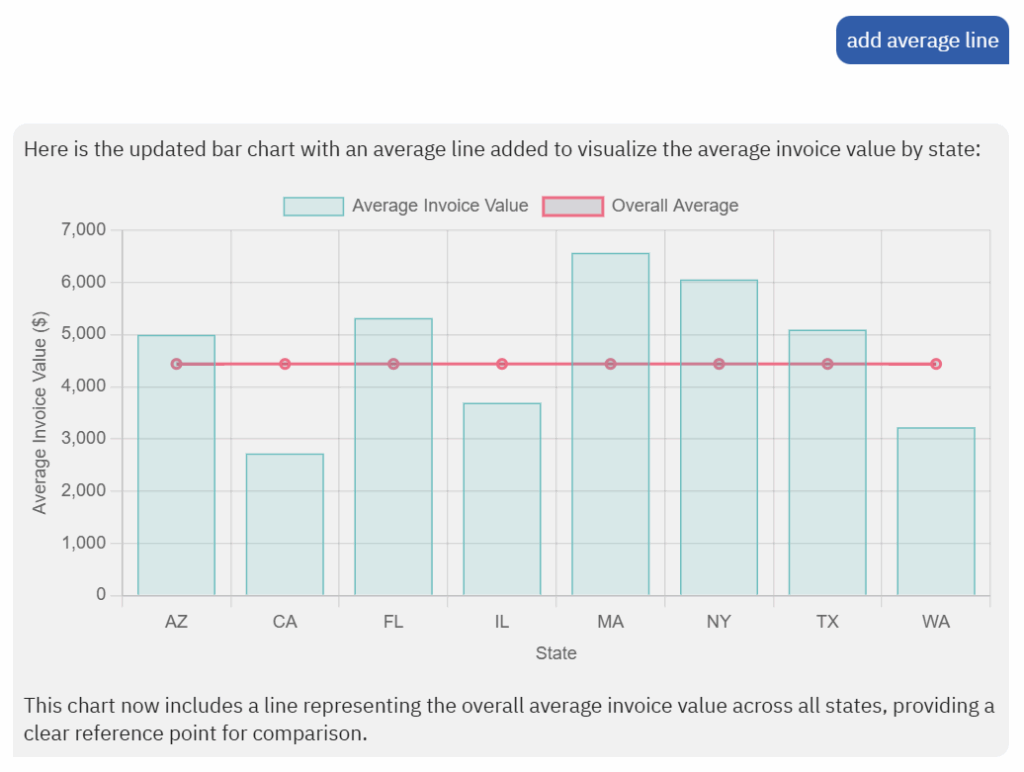Select the shortest WA bar
1024x772 pixels.
(935, 510)
